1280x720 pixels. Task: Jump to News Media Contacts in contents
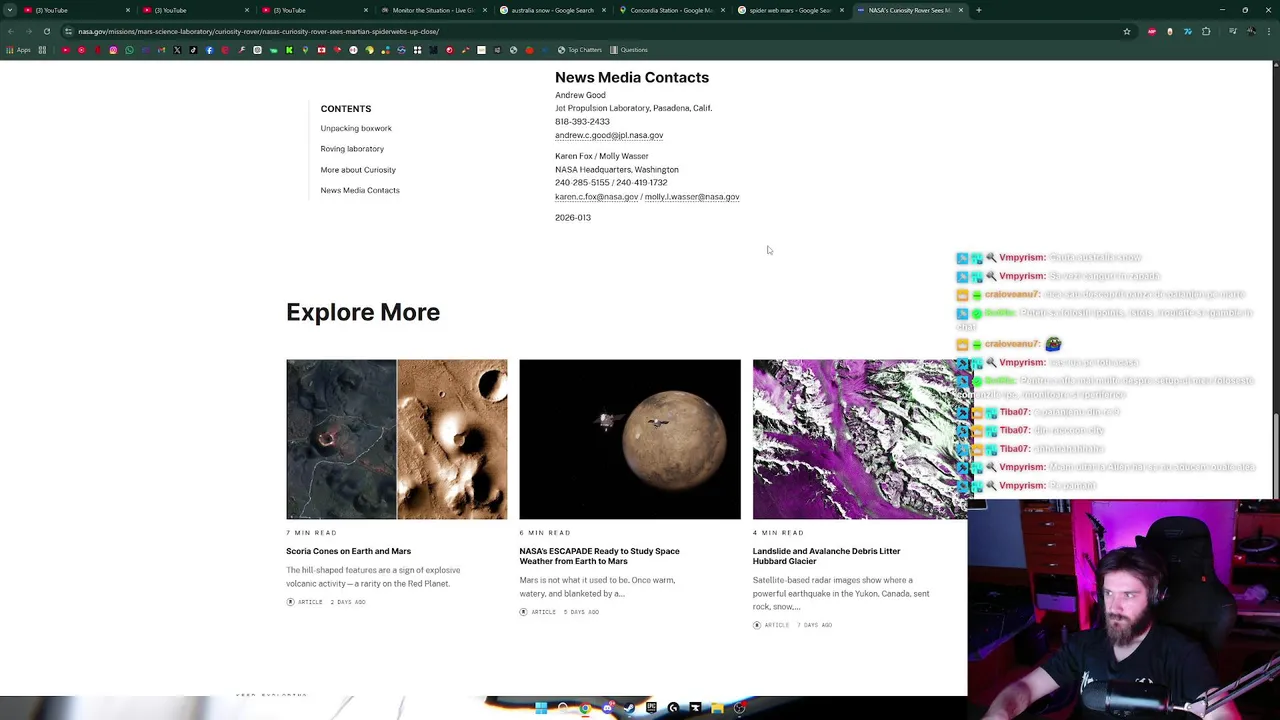(x=360, y=190)
